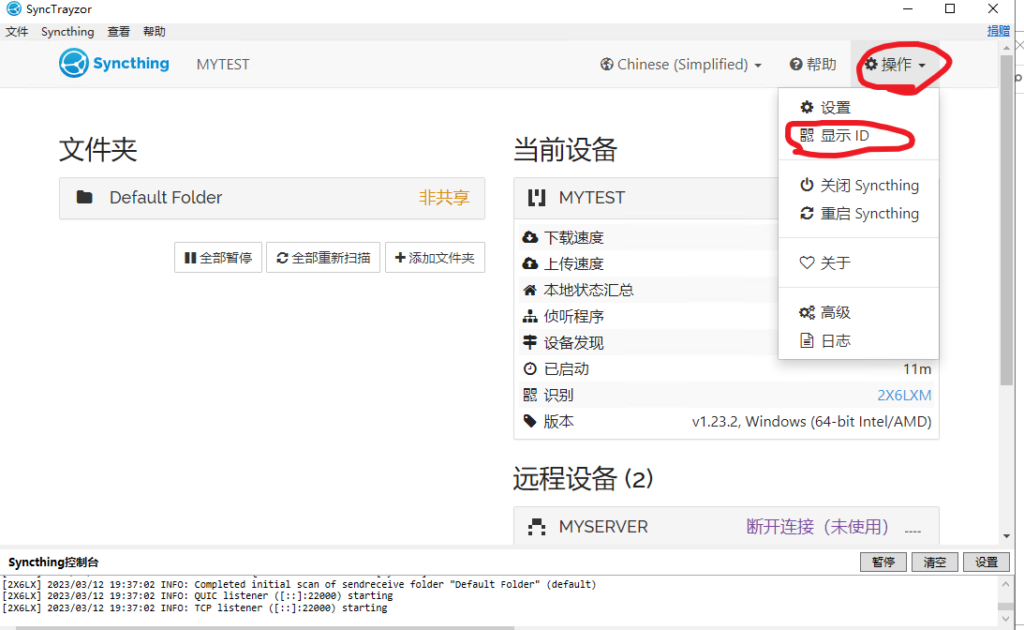Click the upload cloud icon beside 上传速度
This screenshot has width=1024, height=630.
pos(530,263)
